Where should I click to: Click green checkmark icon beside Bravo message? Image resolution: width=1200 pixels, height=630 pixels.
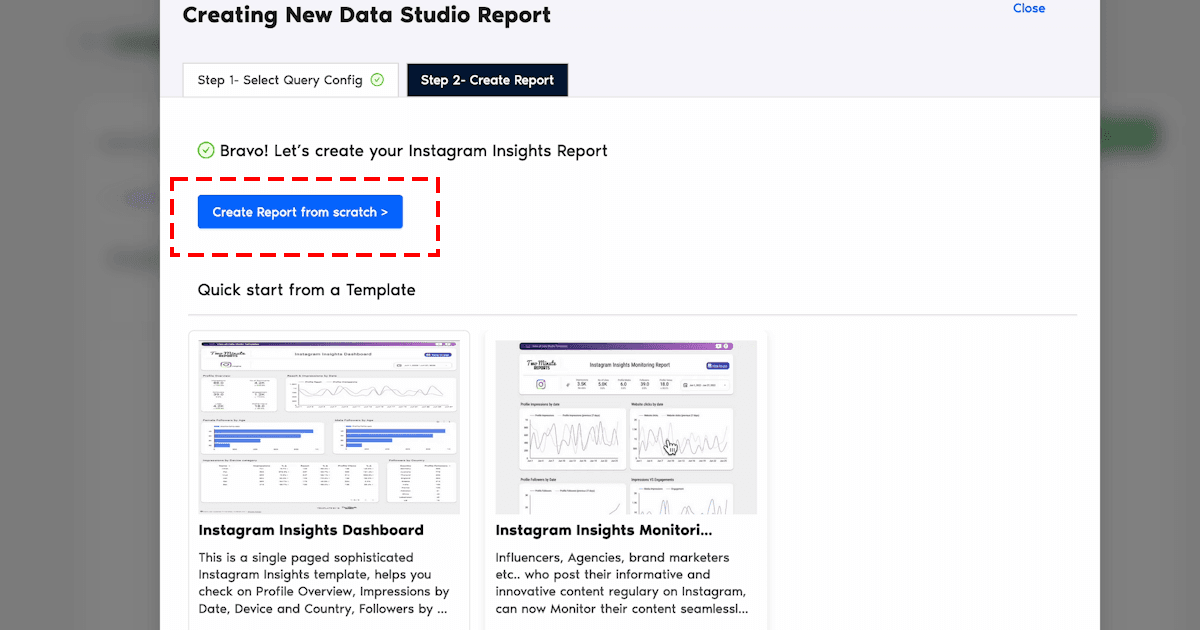pos(206,151)
